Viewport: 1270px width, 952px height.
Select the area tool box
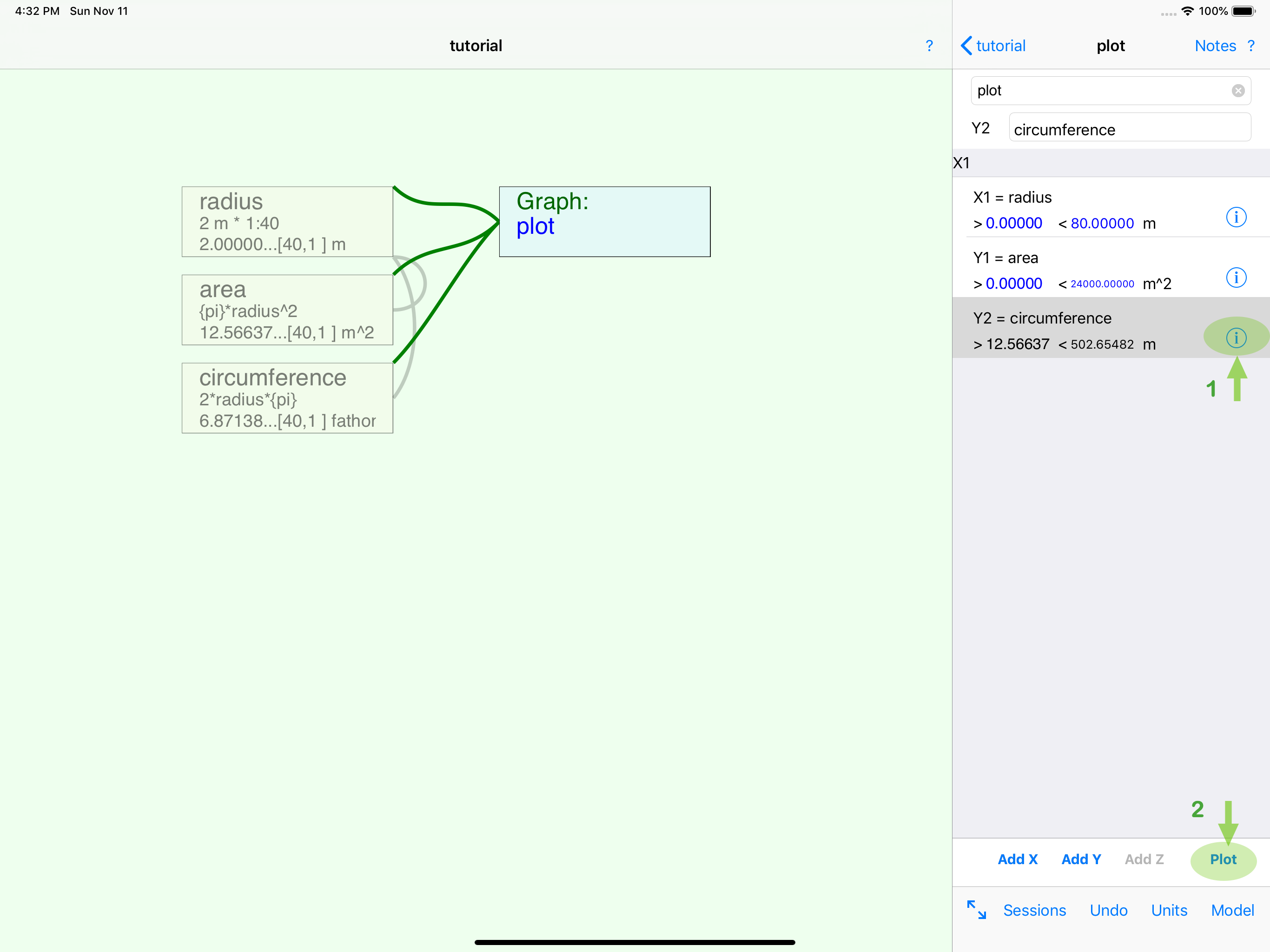[287, 310]
